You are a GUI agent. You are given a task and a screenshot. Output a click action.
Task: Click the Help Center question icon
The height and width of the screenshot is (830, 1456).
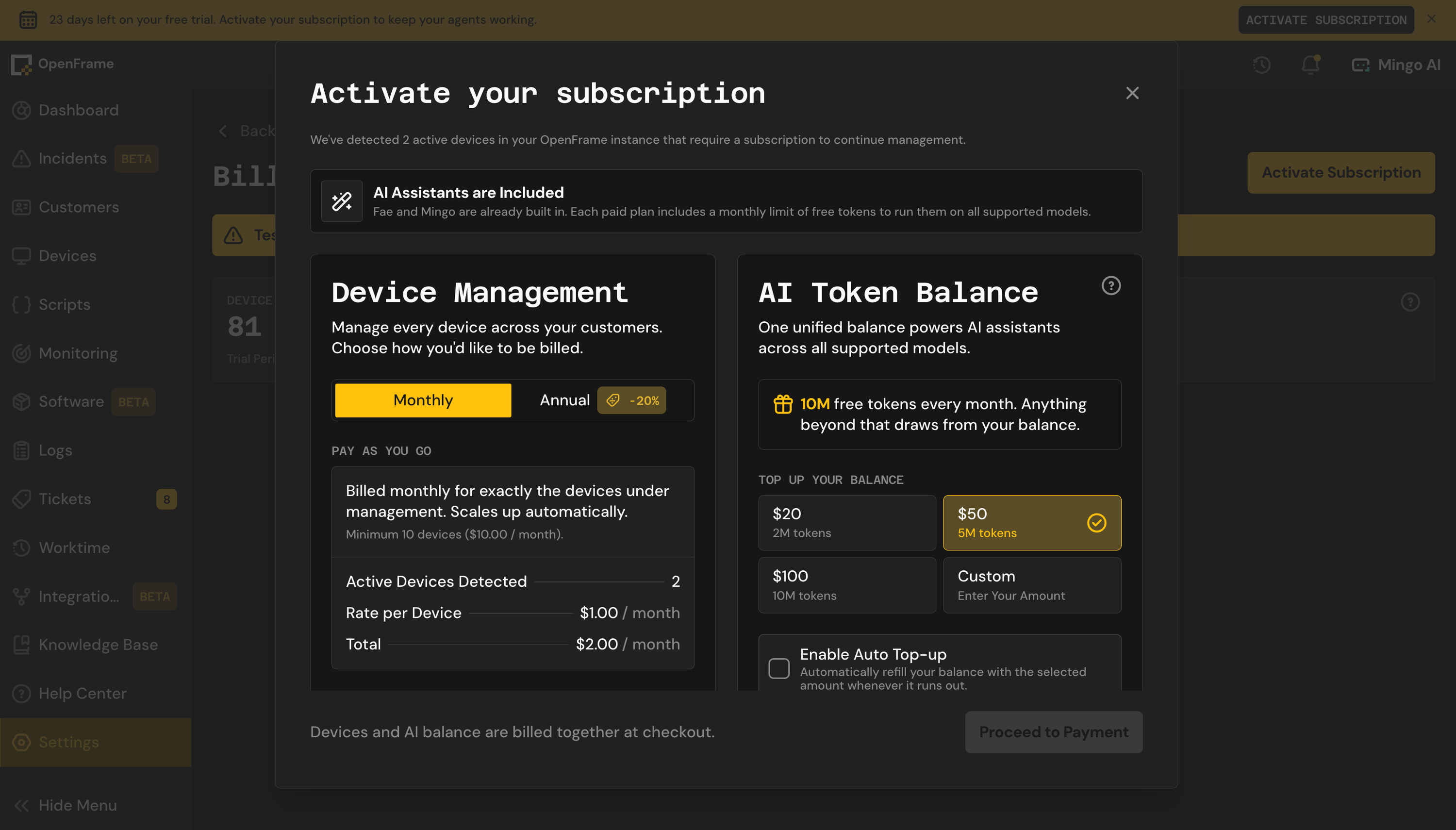pos(21,694)
